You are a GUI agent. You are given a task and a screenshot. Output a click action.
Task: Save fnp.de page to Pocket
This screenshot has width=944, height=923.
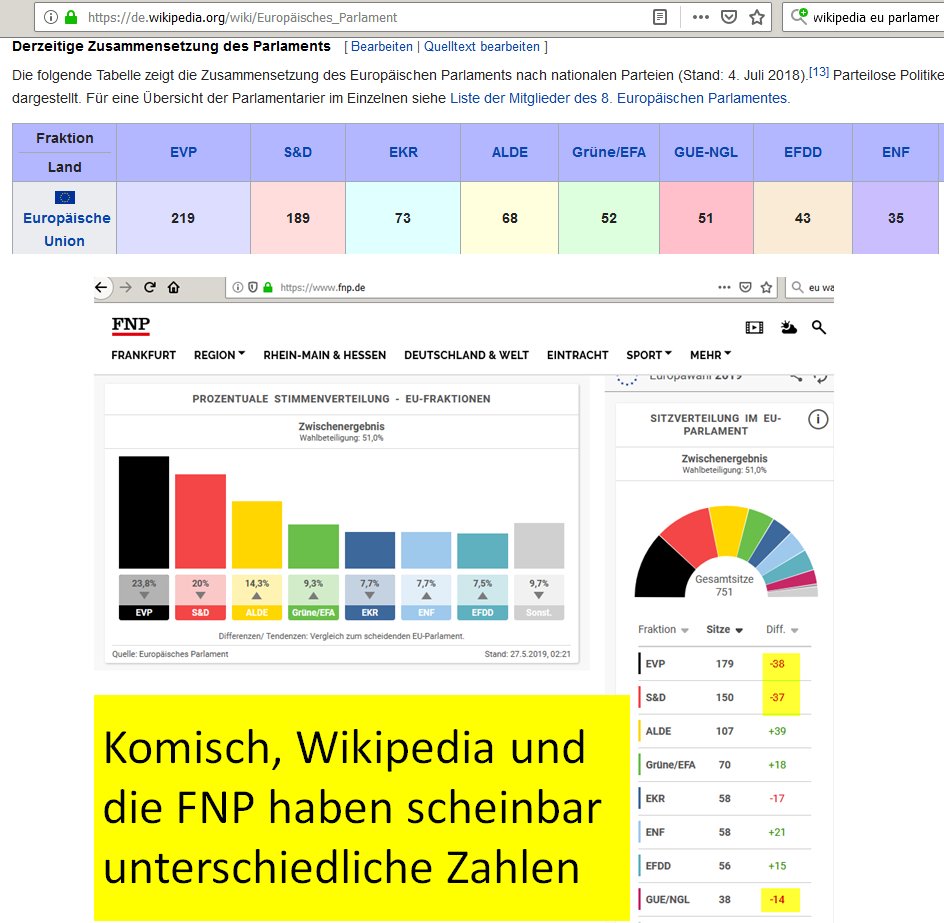click(x=745, y=287)
